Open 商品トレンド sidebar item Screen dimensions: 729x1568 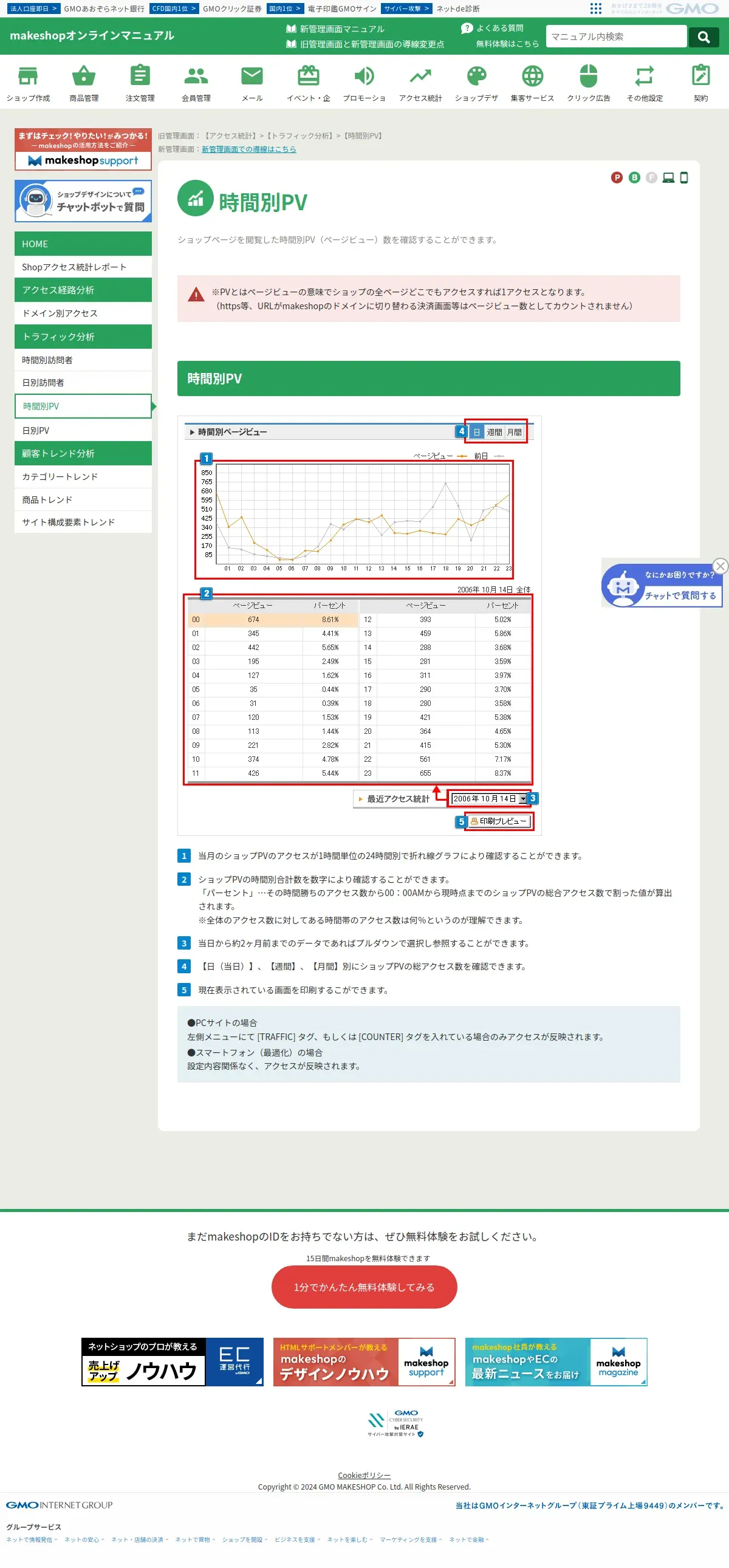point(83,499)
